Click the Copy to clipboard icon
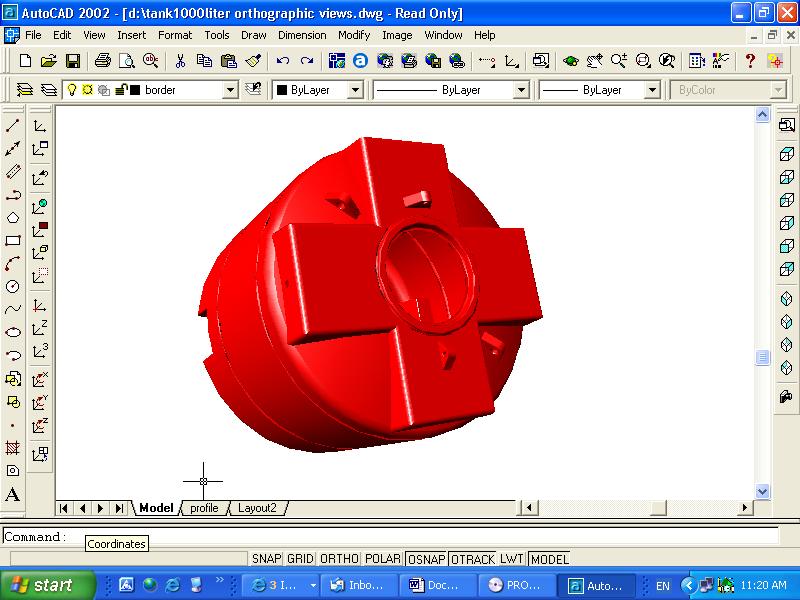This screenshot has width=800, height=600. [x=204, y=61]
